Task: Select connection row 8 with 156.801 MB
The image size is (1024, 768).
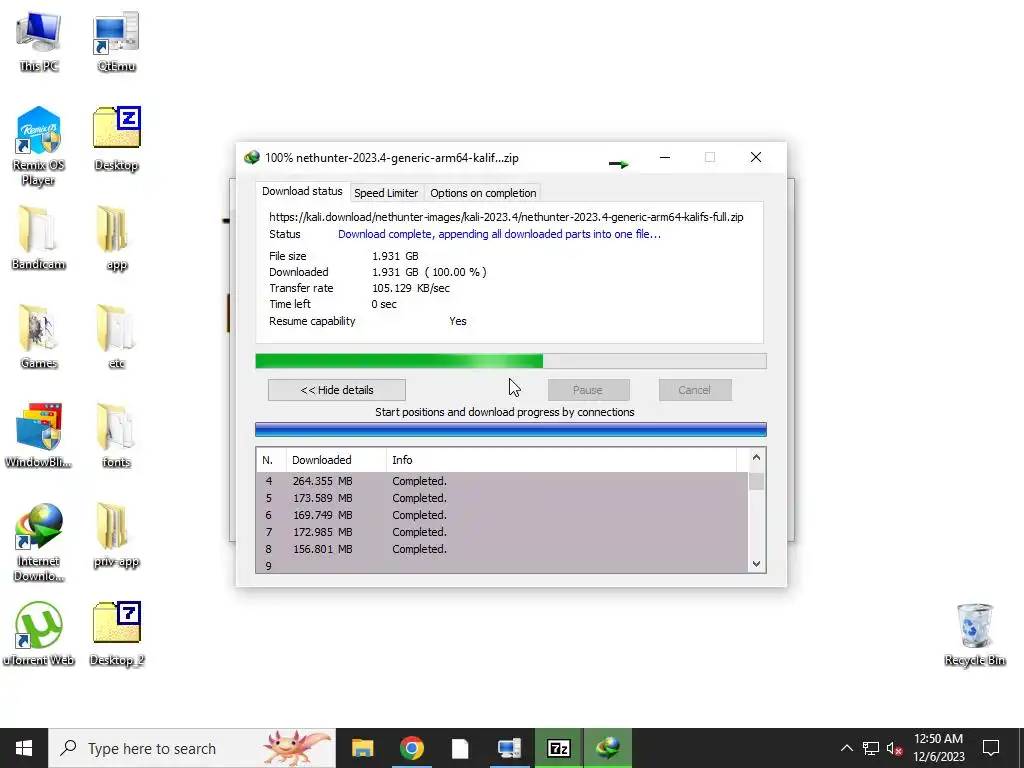Action: (502, 549)
